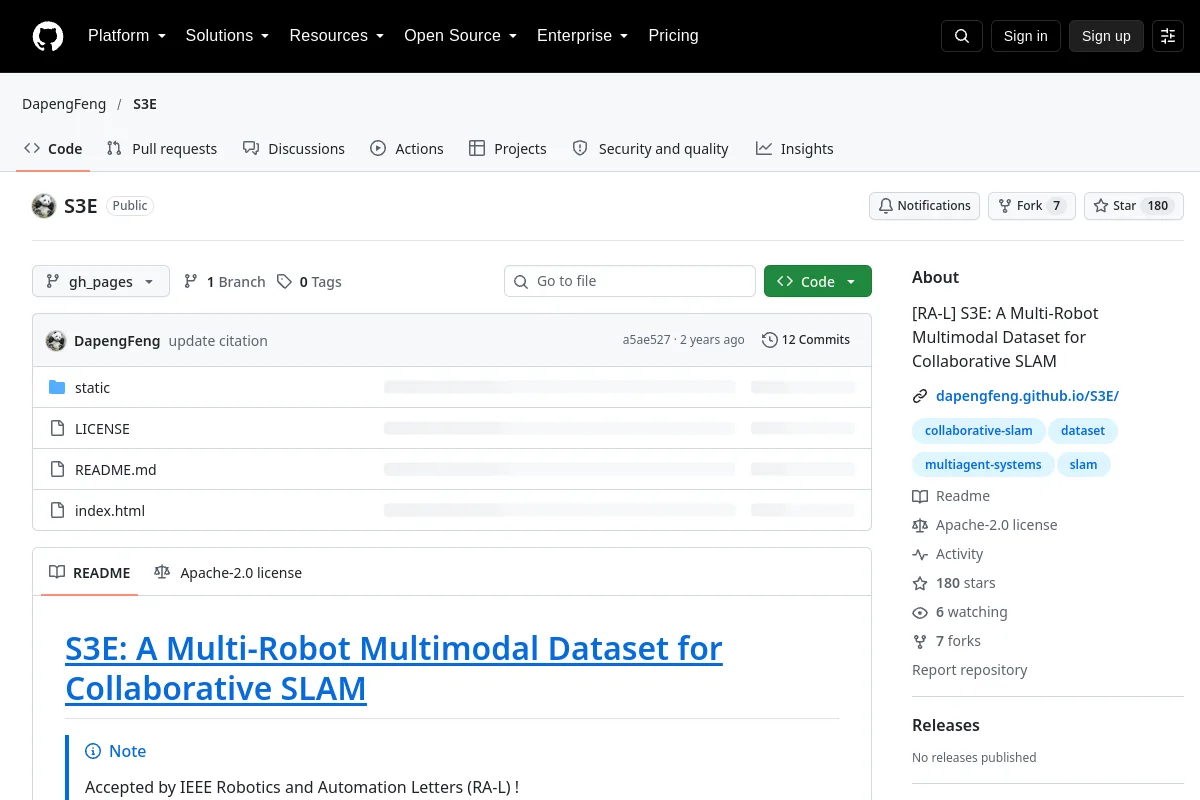
Task: Expand the Enterprise menu
Action: [582, 36]
